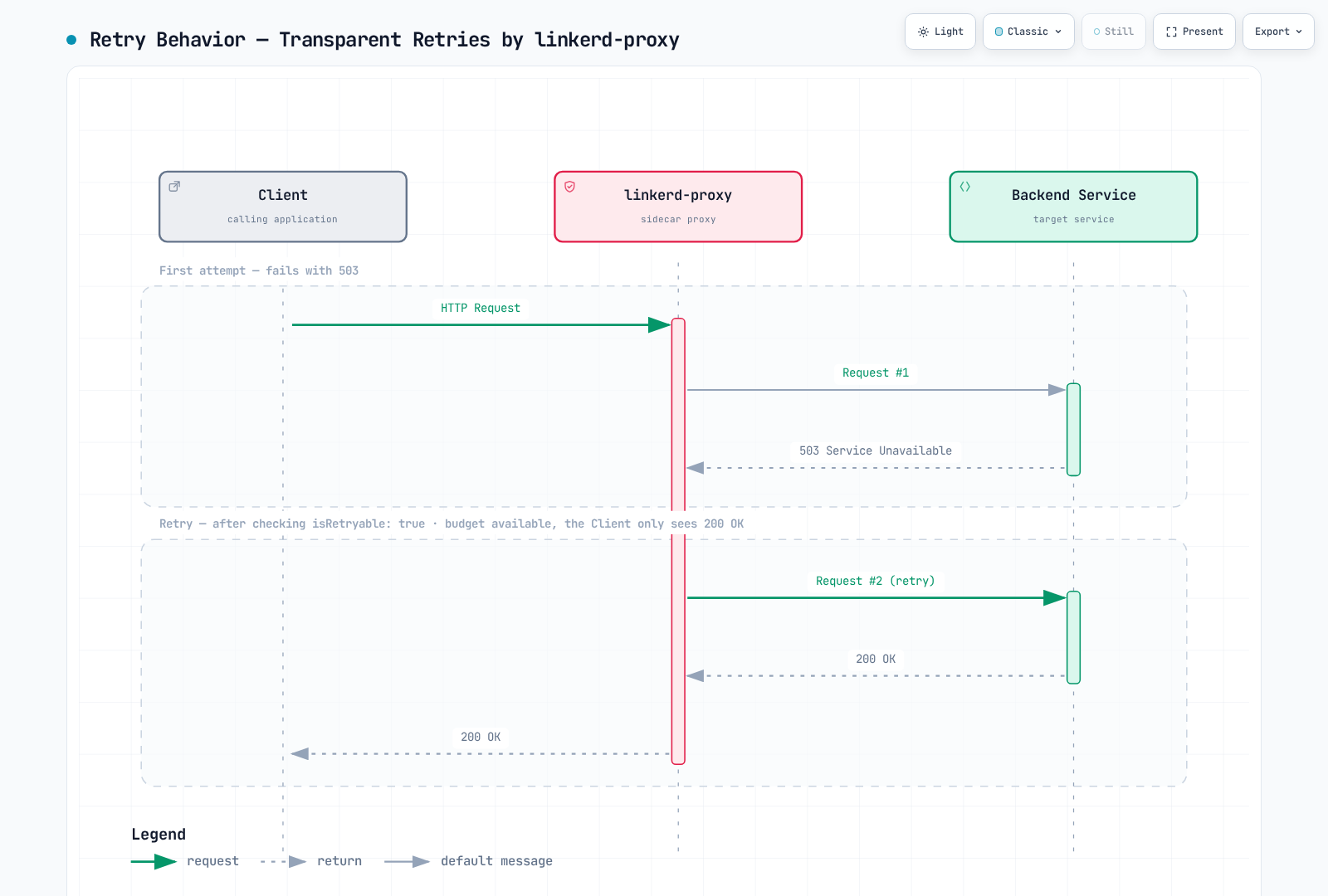This screenshot has width=1328, height=896.
Task: Click the diagram title Retry Behavior
Action: (384, 40)
